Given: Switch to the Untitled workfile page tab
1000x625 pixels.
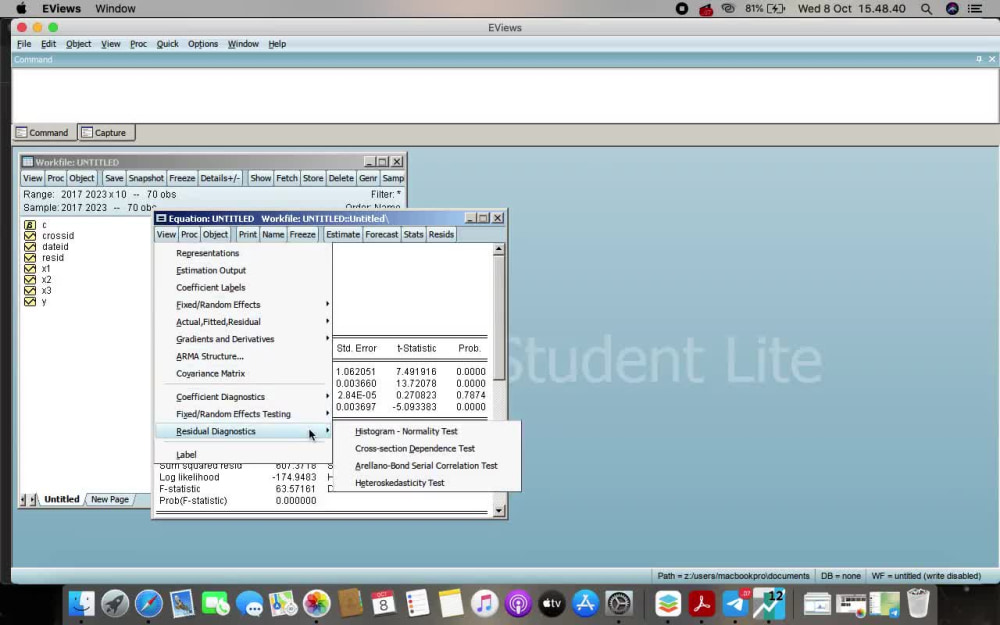Looking at the screenshot, I should (61, 499).
